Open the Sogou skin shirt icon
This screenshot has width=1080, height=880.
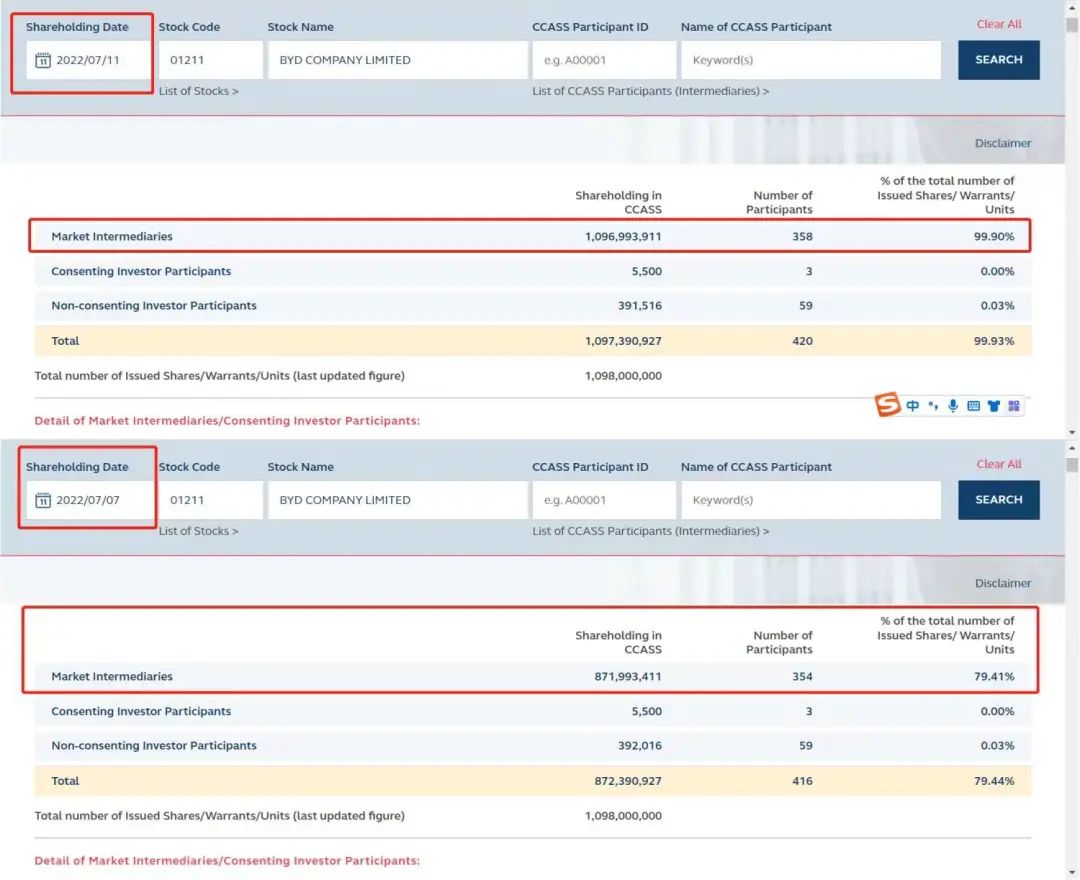[993, 406]
